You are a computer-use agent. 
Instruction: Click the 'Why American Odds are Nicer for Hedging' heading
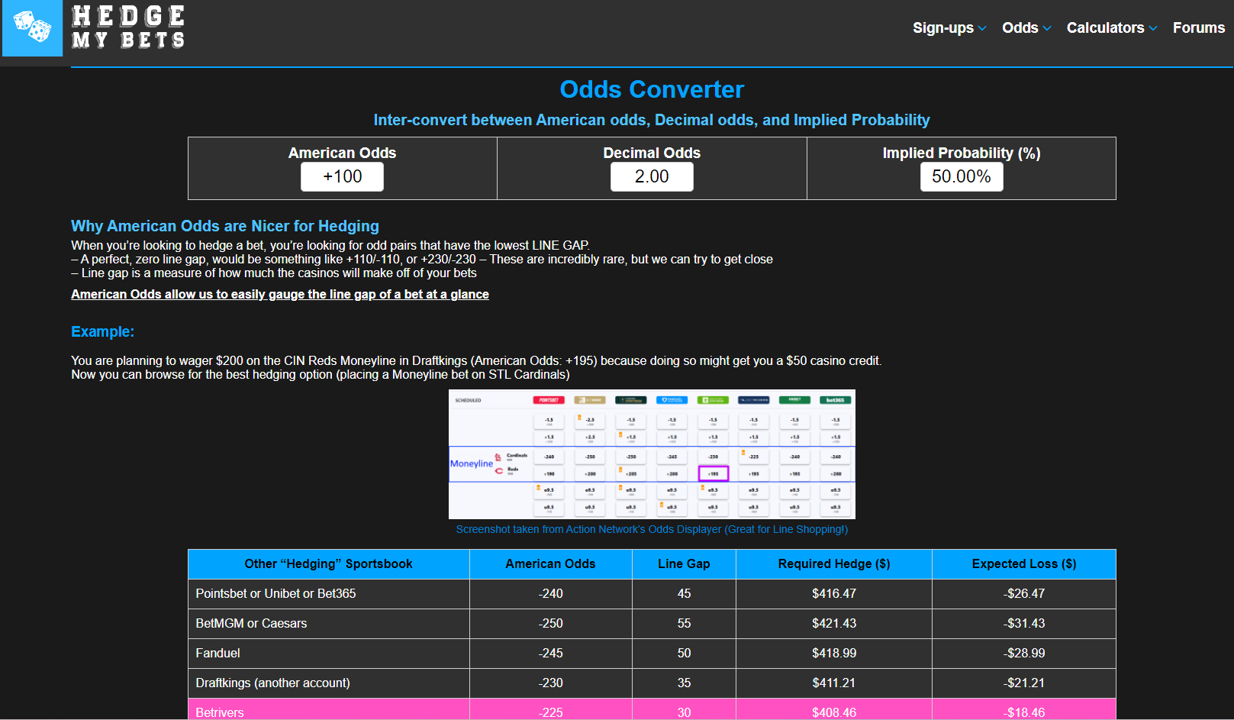(225, 226)
